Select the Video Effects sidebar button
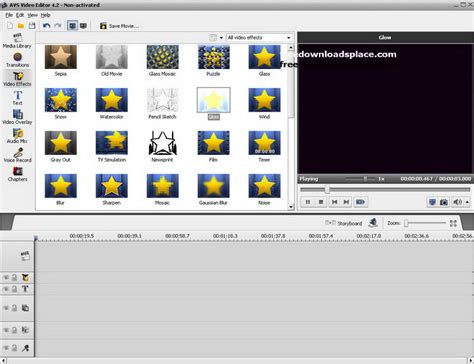Screen dimensions: 474x364 (17, 79)
